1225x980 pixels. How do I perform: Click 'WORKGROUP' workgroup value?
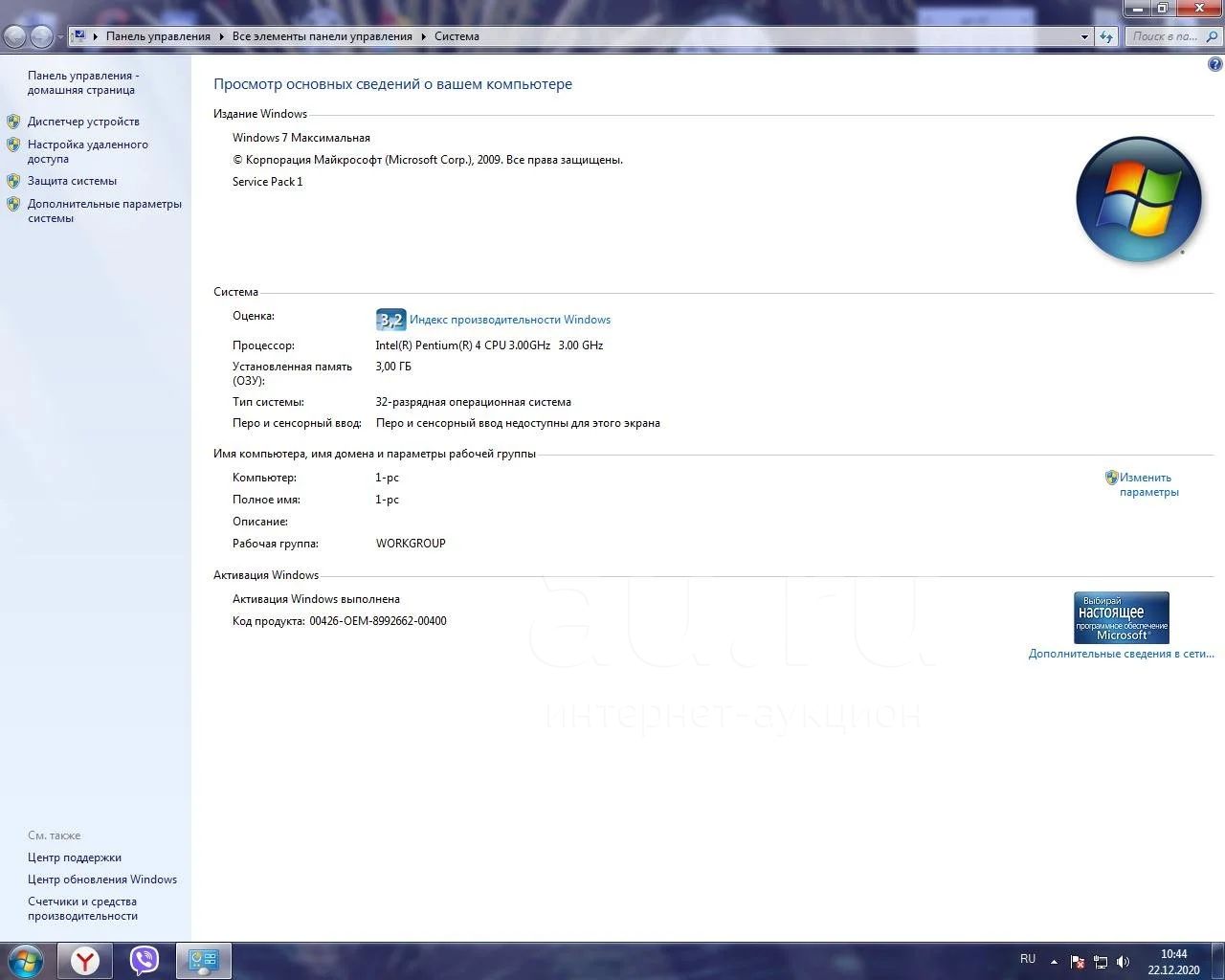pos(411,544)
